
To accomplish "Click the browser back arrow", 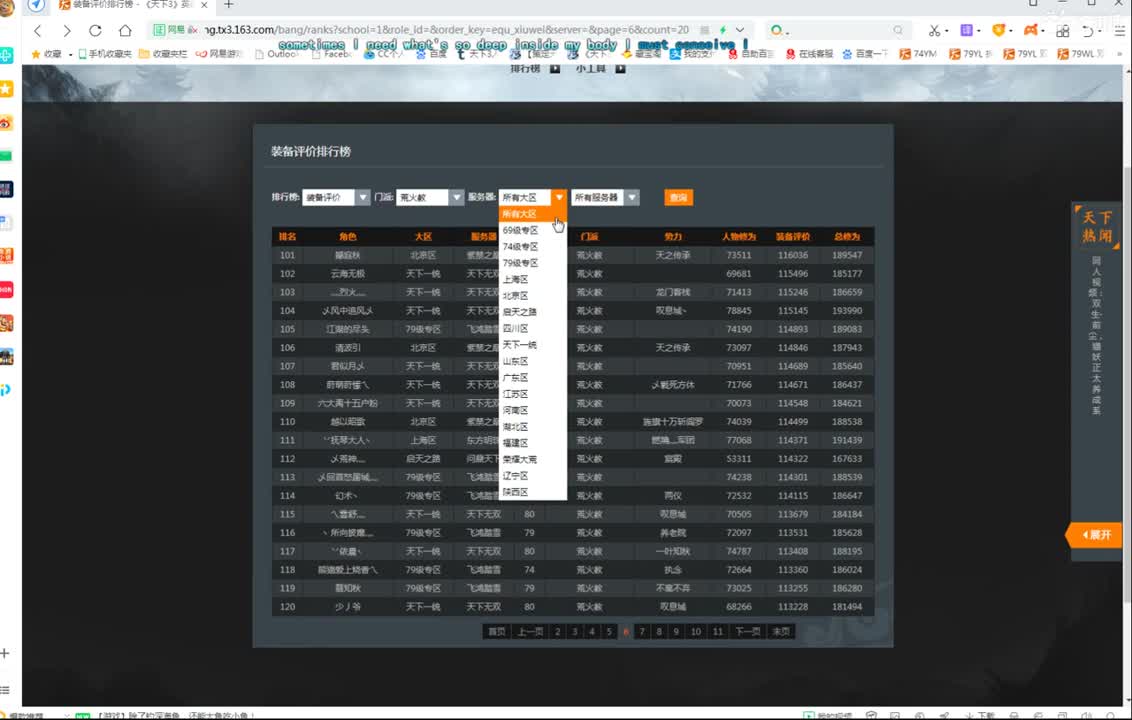I will coord(38,30).
